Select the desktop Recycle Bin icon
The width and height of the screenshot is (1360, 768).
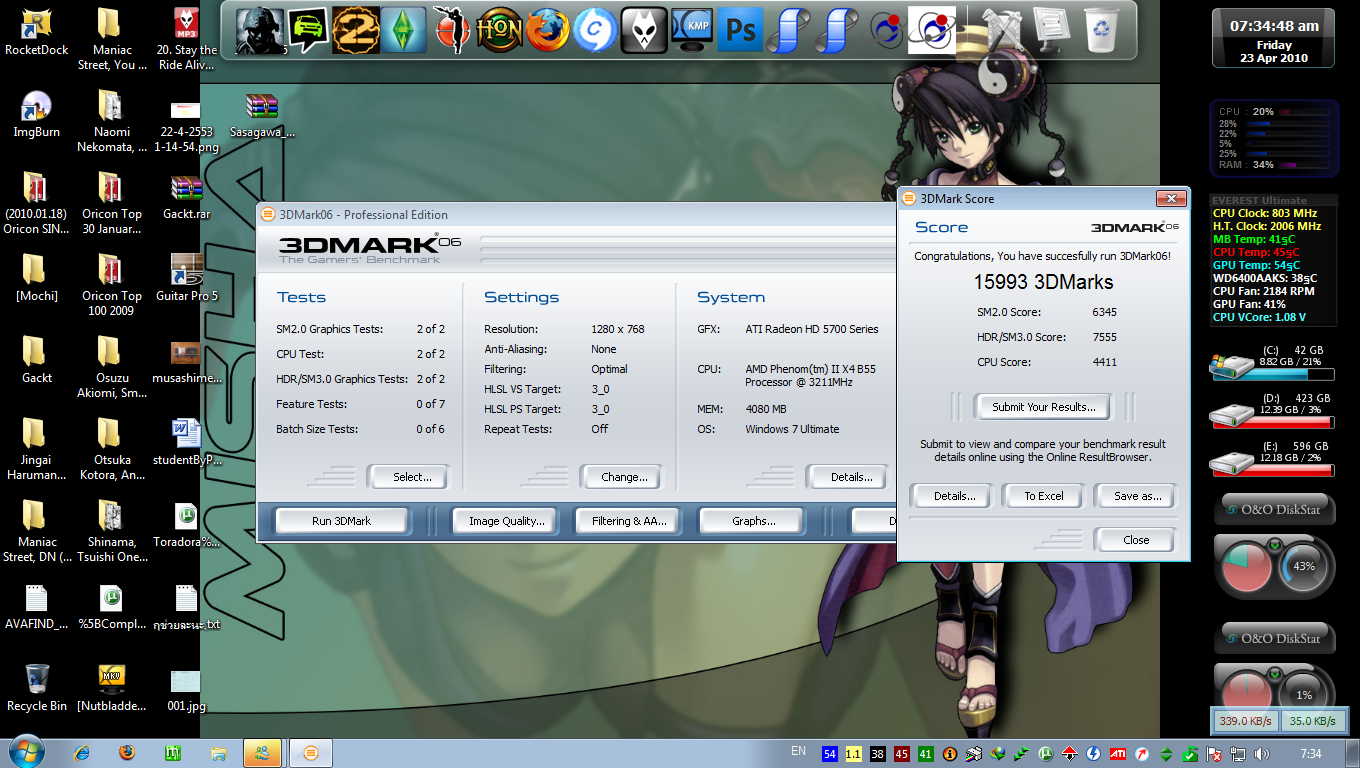[37, 688]
